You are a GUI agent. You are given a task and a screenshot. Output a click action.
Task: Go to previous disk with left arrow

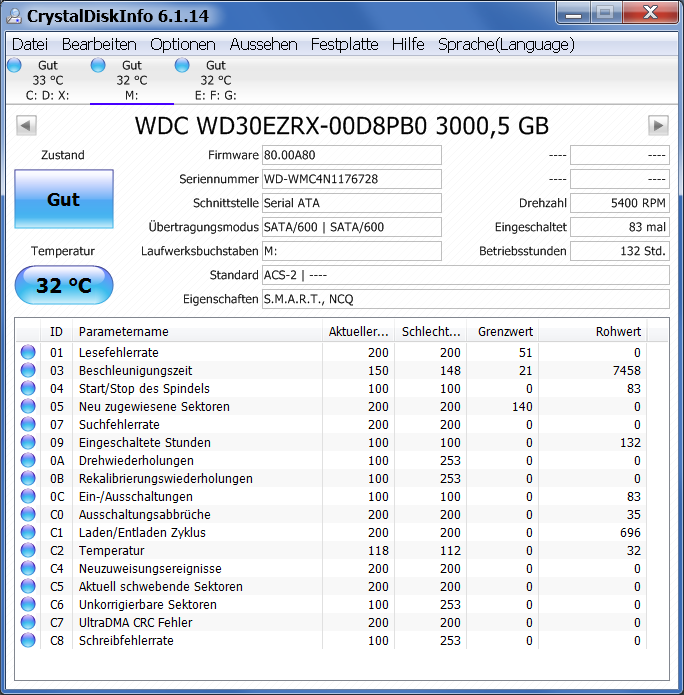26,125
